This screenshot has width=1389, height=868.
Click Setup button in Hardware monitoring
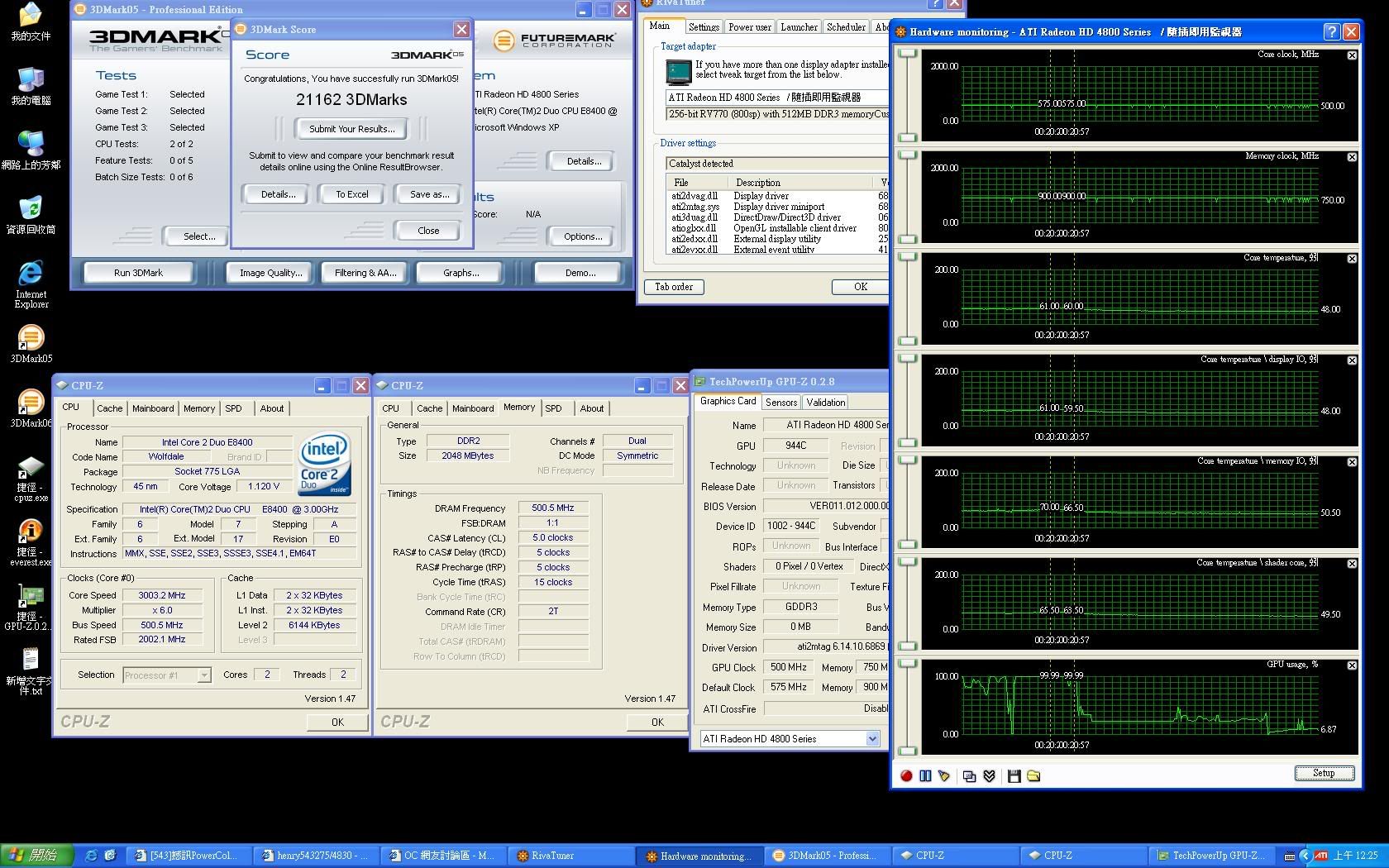(x=1324, y=773)
